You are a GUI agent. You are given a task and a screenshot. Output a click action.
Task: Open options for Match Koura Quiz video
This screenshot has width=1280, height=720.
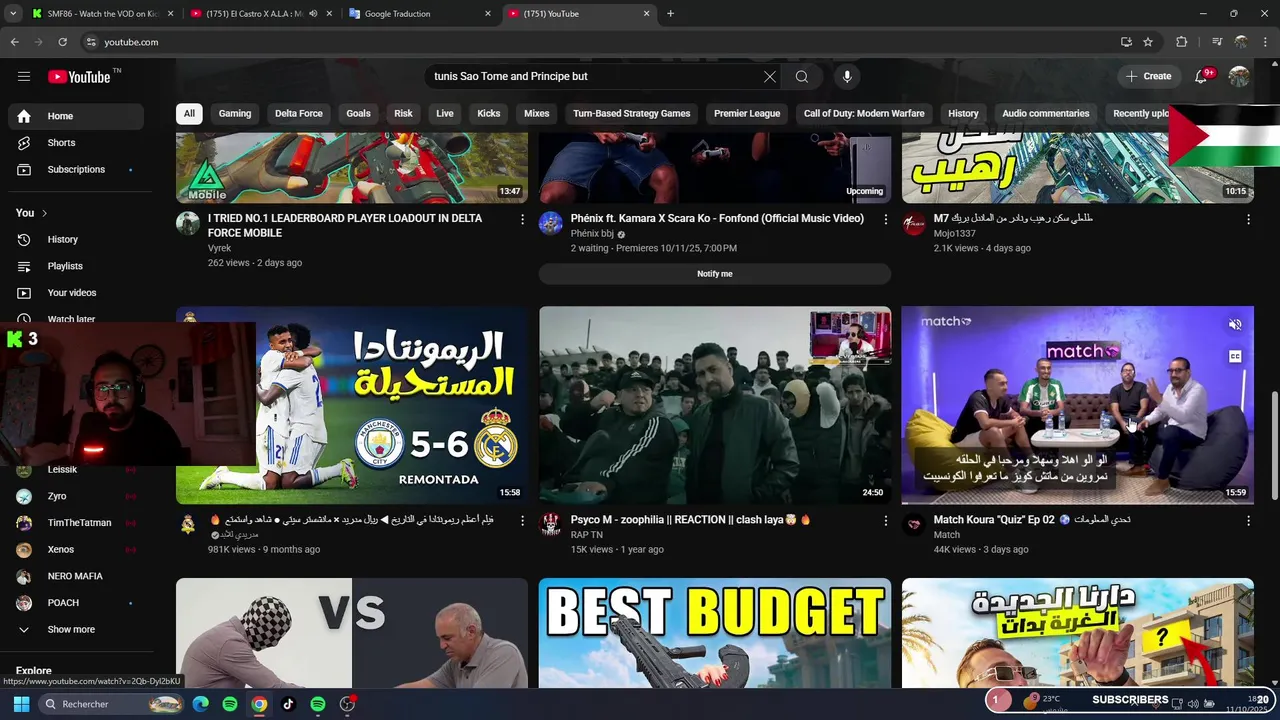(1248, 521)
